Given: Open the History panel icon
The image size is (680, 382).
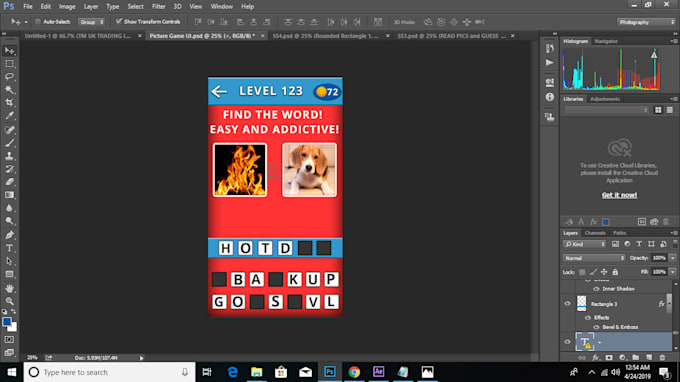Looking at the screenshot, I should (x=549, y=49).
